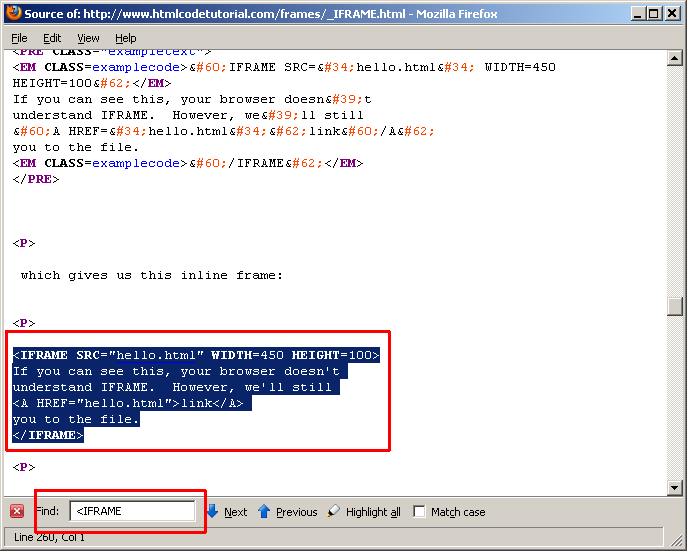
Task: Click the Previous button in find bar
Action: pos(297,512)
